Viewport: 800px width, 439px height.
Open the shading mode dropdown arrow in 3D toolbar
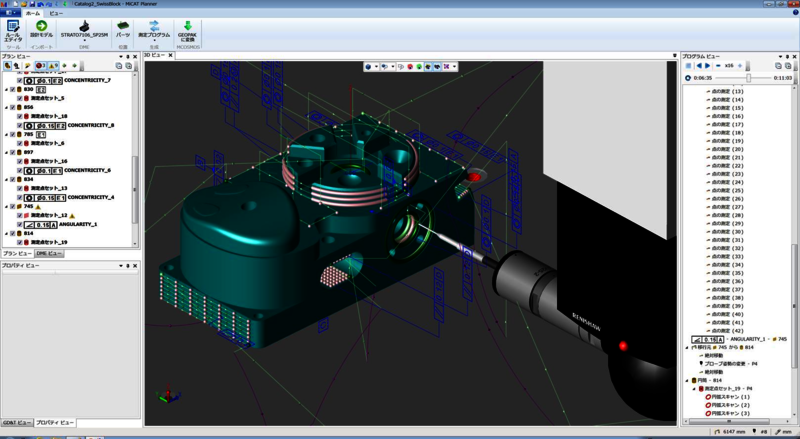click(x=376, y=67)
